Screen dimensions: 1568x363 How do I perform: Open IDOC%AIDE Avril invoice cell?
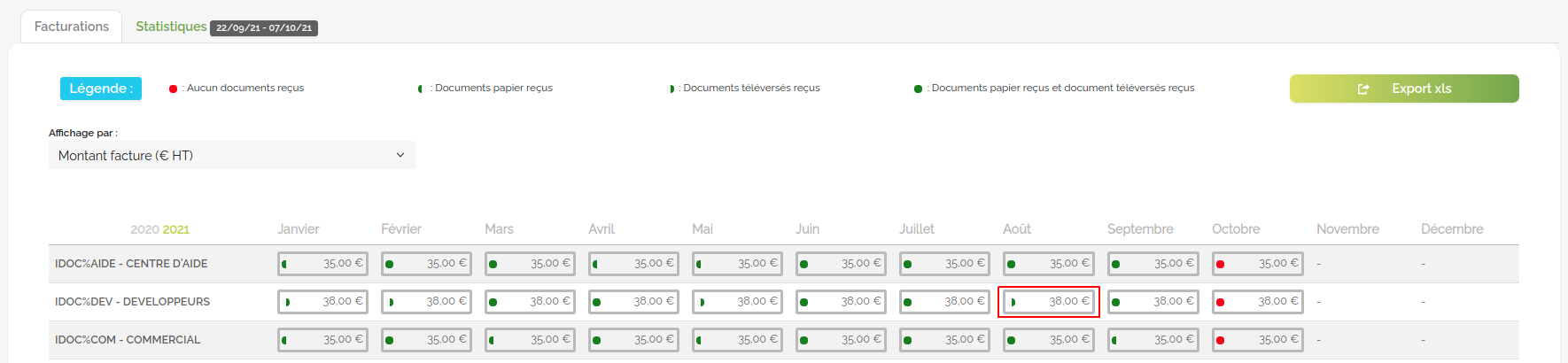(x=633, y=264)
